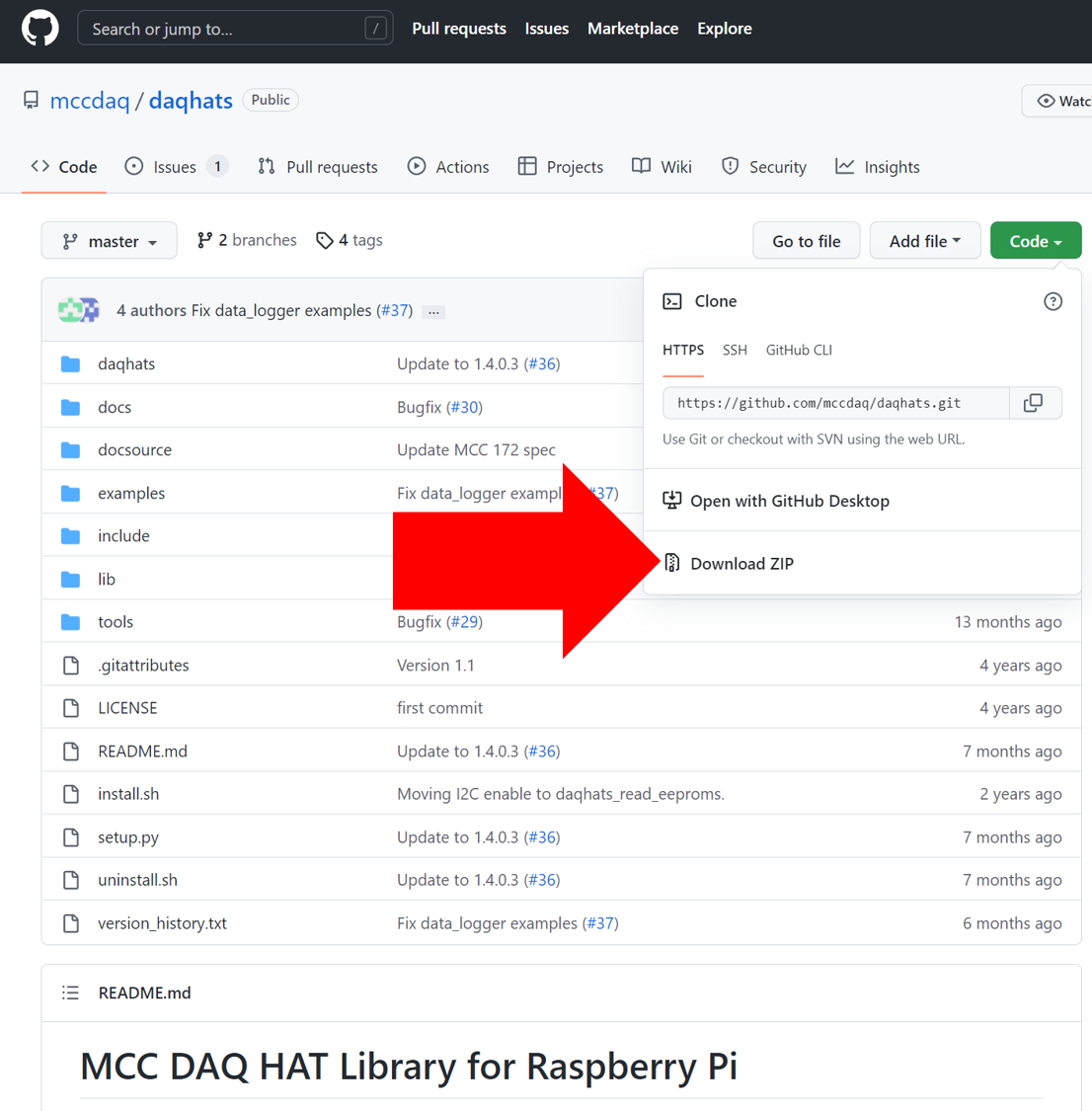This screenshot has height=1111, width=1092.
Task: Expand the master branch dropdown
Action: [110, 241]
